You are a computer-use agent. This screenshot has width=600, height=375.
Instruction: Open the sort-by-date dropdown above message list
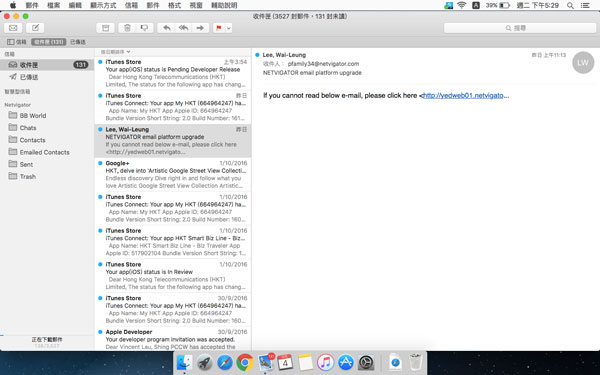click(x=115, y=52)
